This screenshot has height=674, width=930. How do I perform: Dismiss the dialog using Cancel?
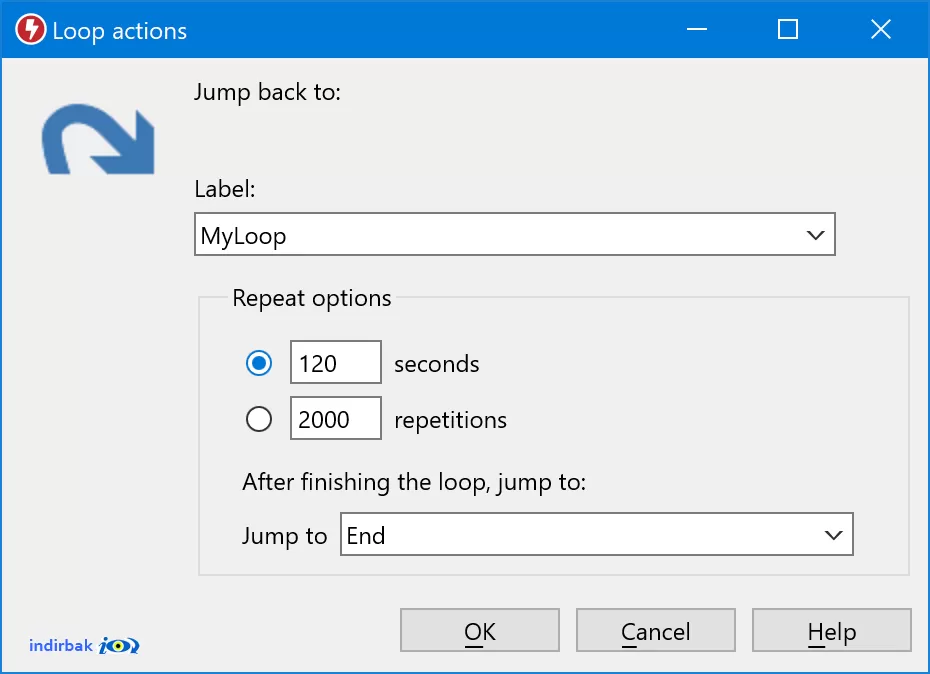tap(655, 631)
